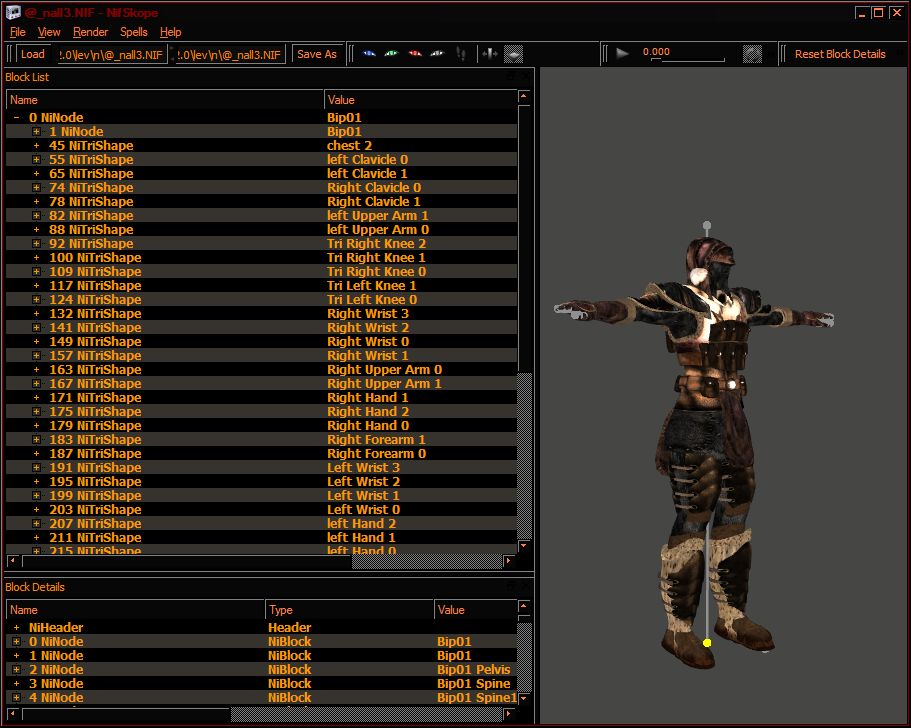The image size is (911, 728).
Task: Select row 163 NiTriShape
Action: [261, 370]
